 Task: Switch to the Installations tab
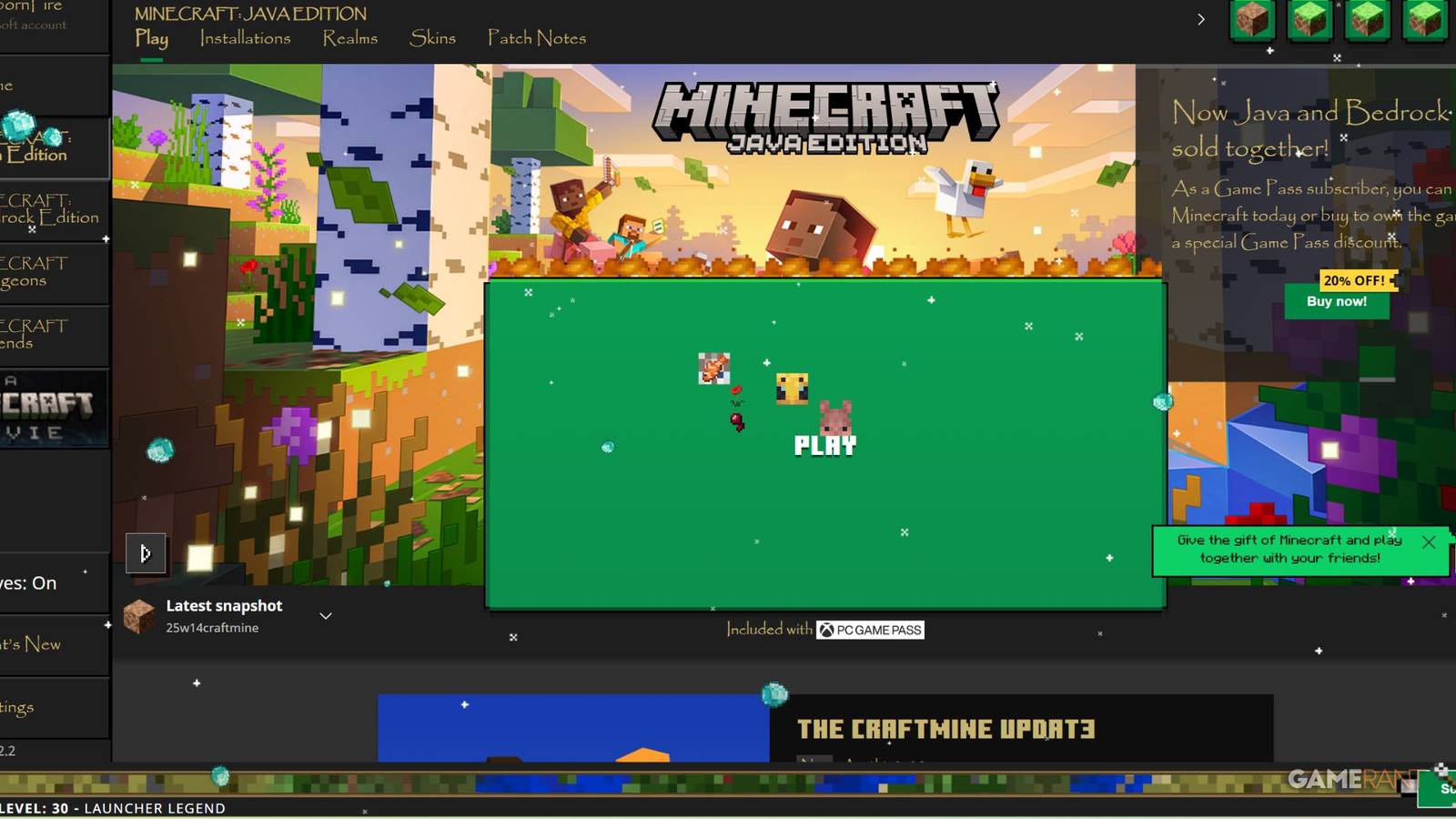coord(245,38)
